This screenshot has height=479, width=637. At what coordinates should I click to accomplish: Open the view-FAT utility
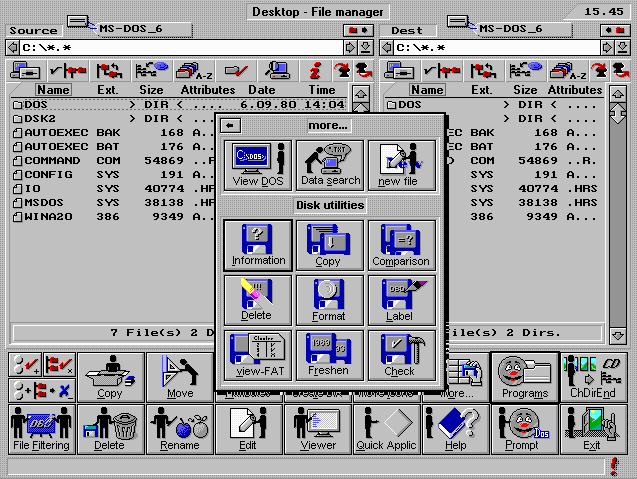pyautogui.click(x=258, y=355)
